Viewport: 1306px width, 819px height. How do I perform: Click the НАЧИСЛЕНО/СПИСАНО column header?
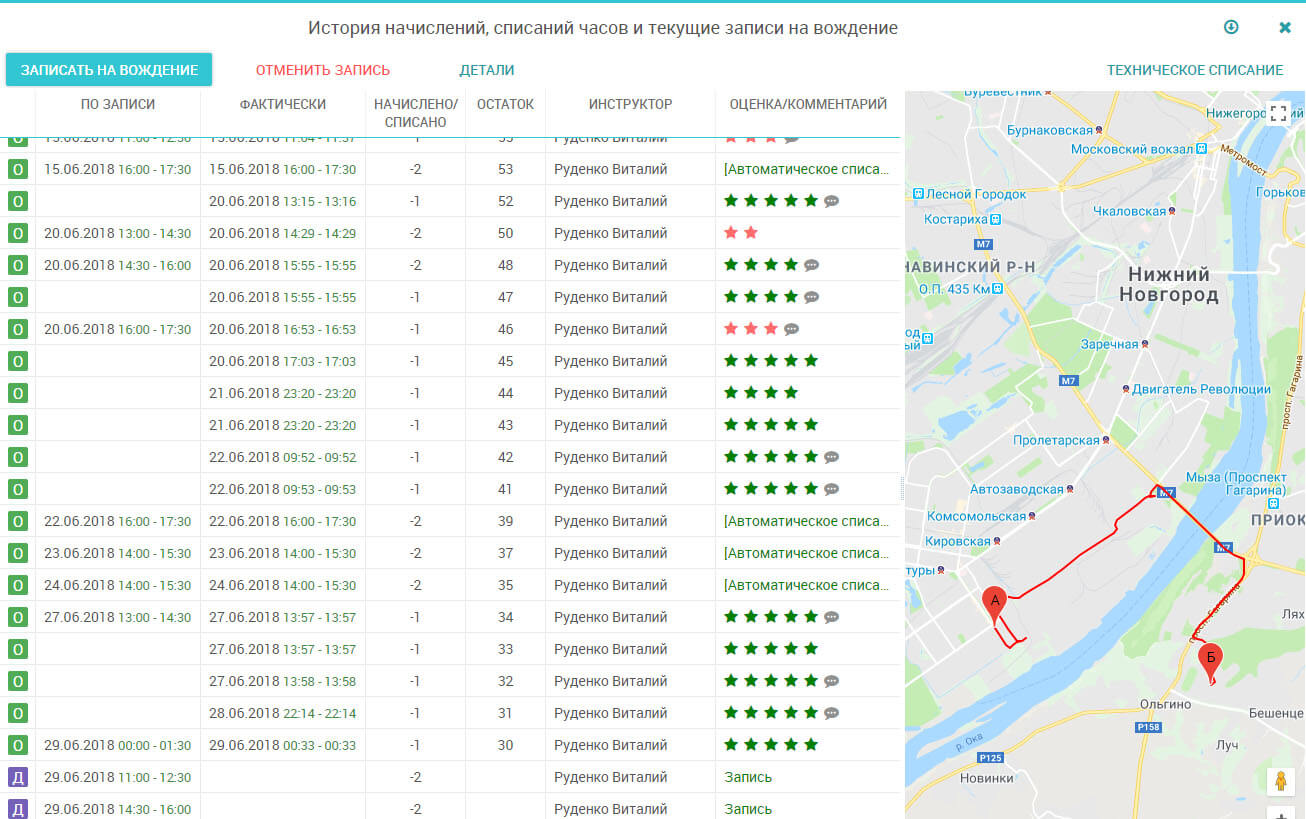click(x=415, y=113)
